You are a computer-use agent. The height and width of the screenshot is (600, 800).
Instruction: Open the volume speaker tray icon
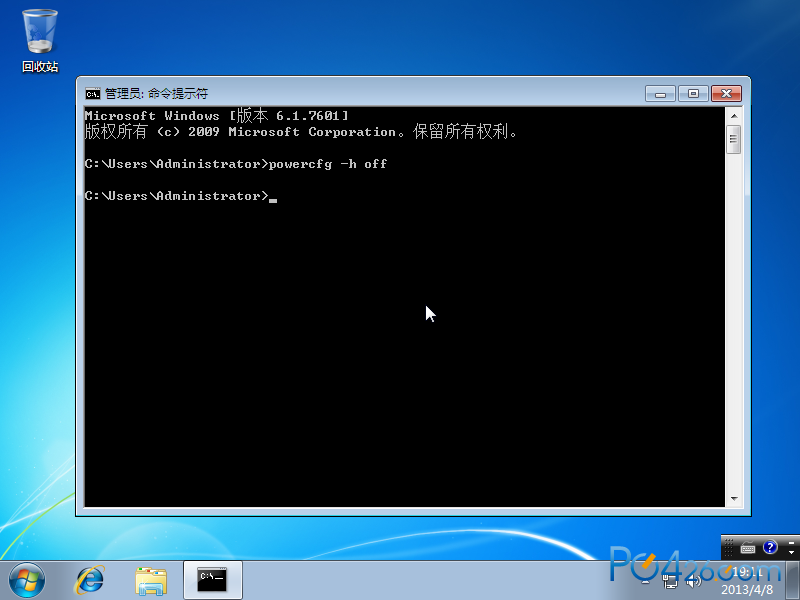pyautogui.click(x=693, y=581)
